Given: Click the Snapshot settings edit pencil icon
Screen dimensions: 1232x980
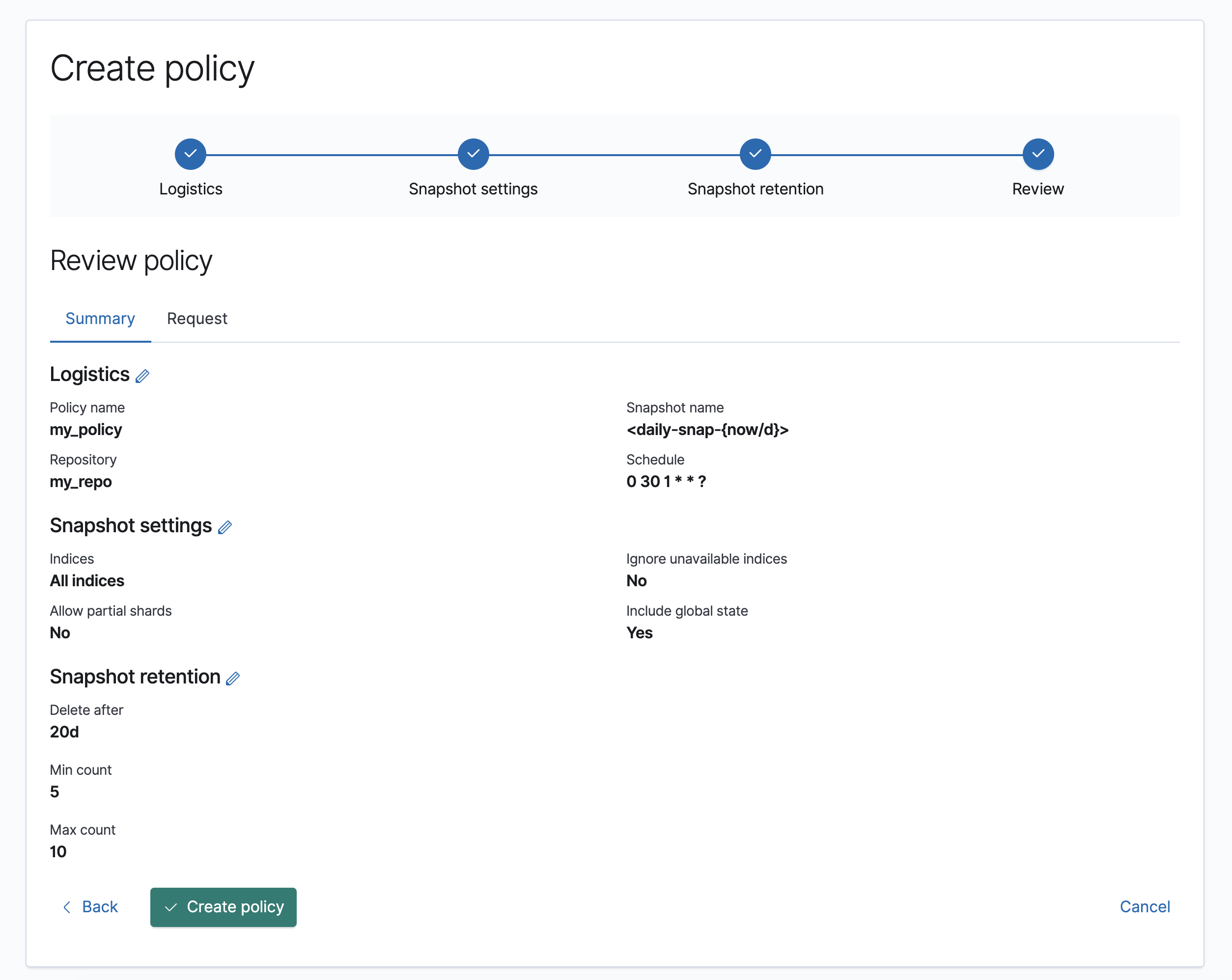Looking at the screenshot, I should [224, 527].
